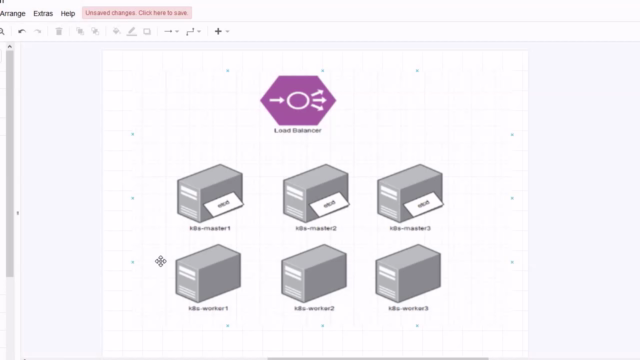Screen dimensions: 640x360
Task: Select the k8s-worker1 server icon
Action: coord(208,273)
